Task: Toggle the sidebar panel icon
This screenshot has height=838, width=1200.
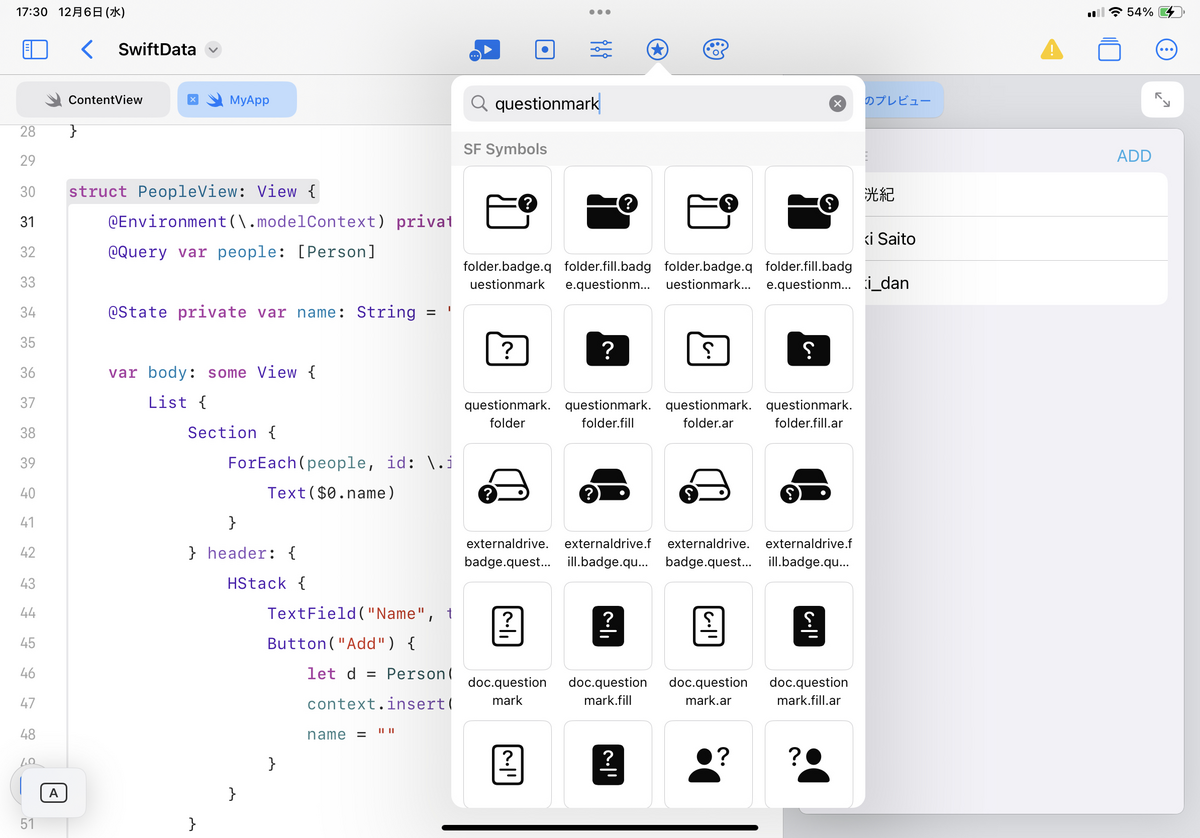Action: tap(35, 49)
